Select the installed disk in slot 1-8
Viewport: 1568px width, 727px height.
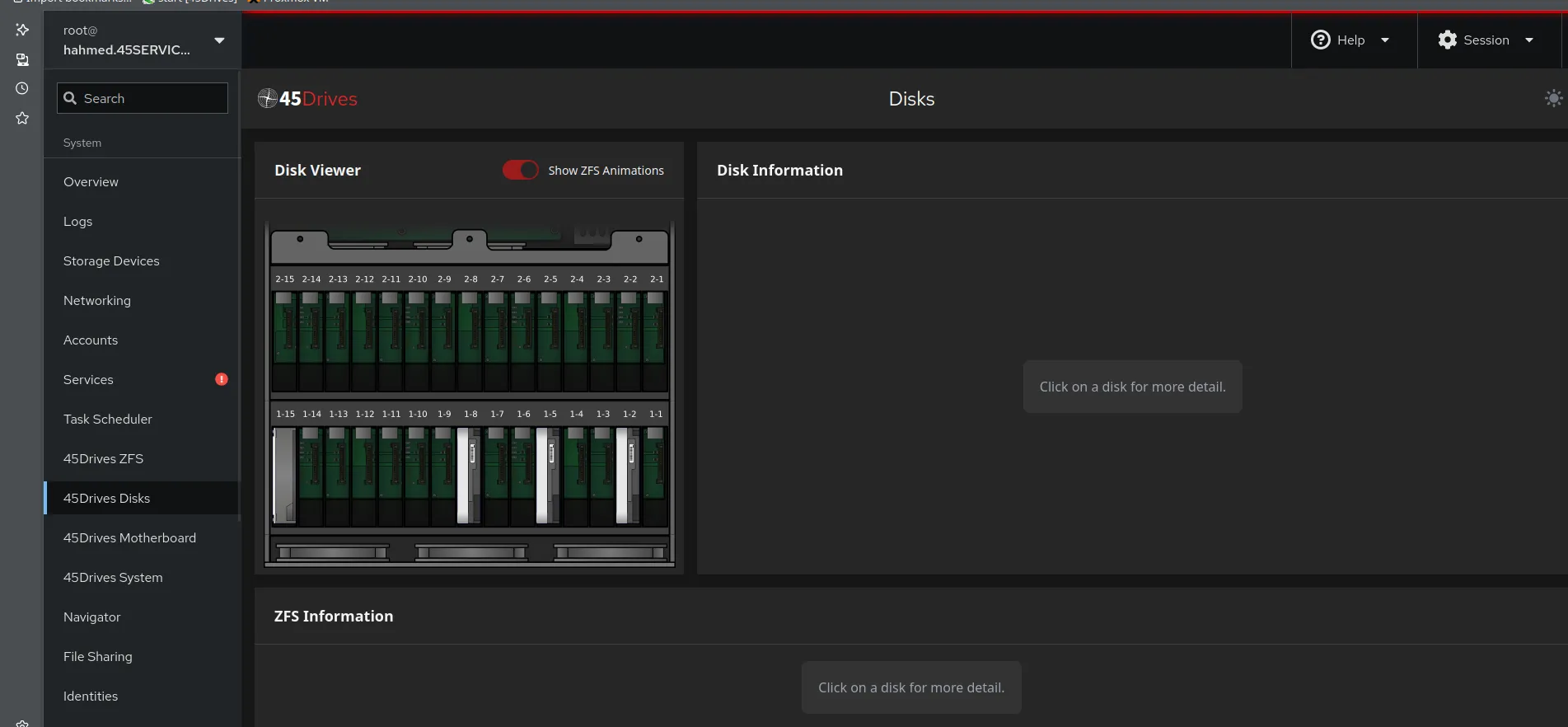click(x=470, y=475)
